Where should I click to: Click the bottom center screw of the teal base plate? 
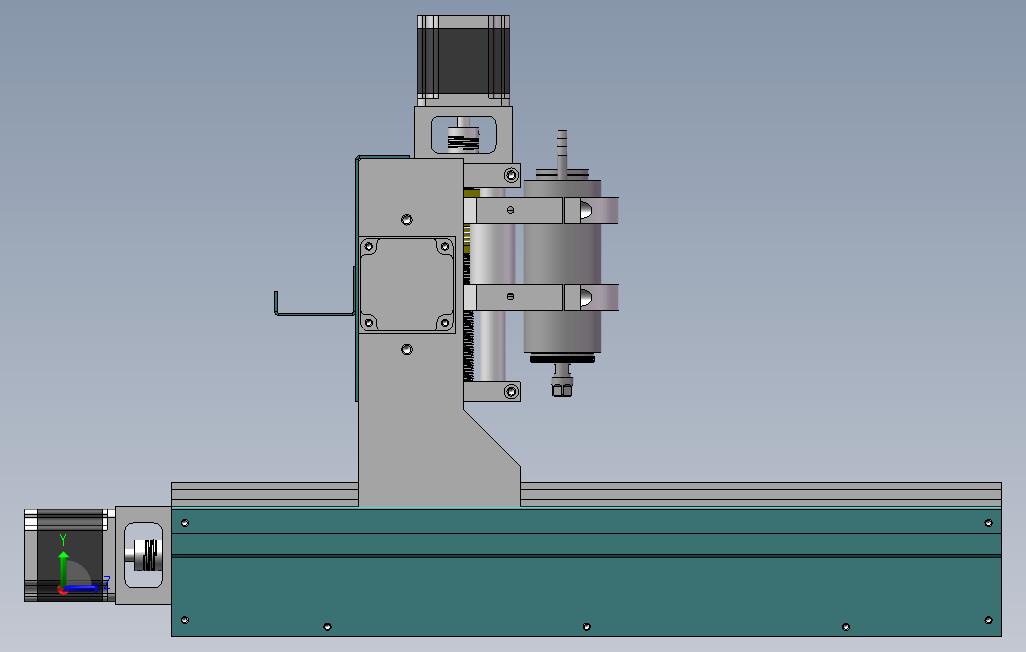click(586, 626)
